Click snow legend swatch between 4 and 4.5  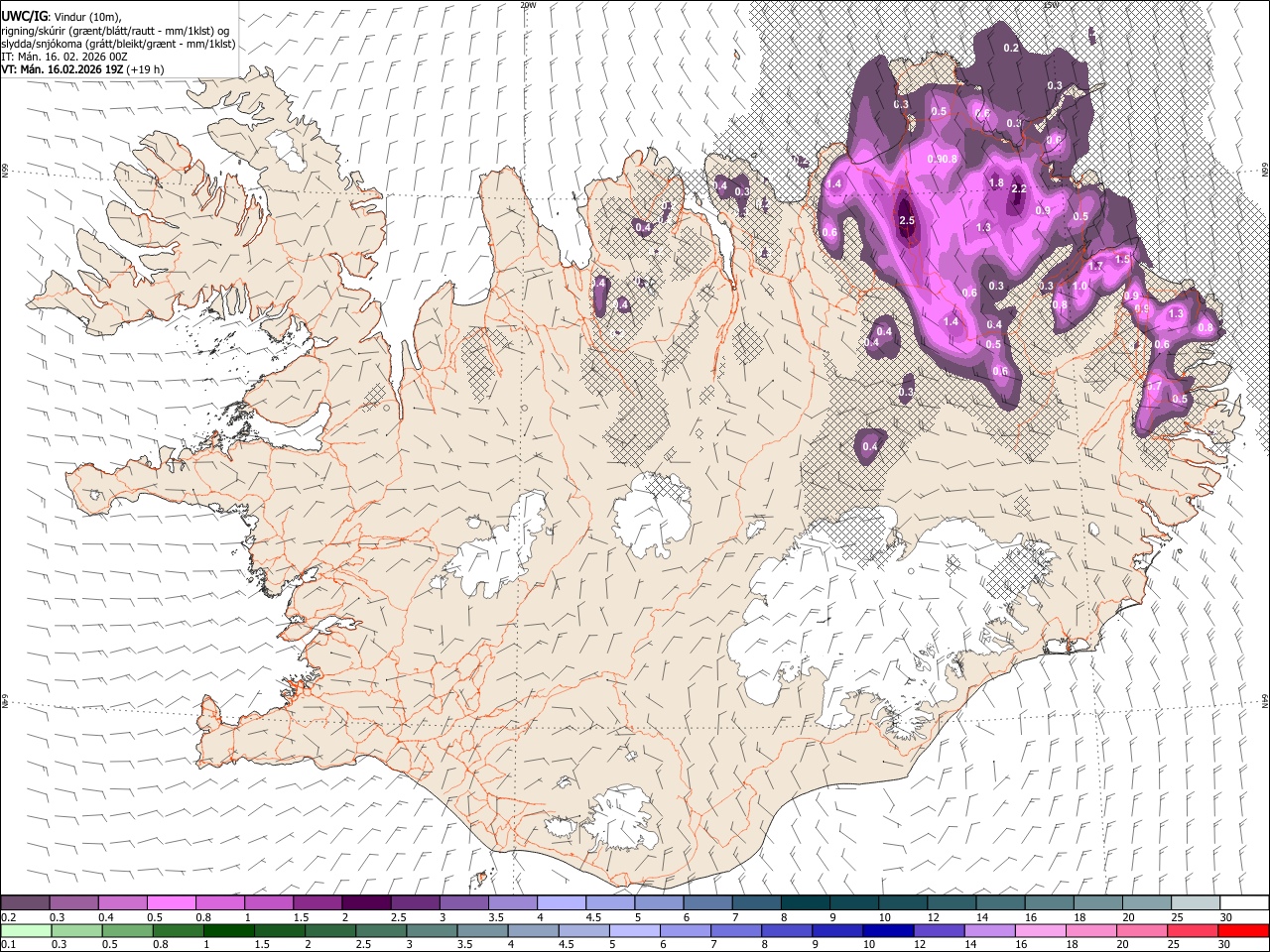coord(561,902)
